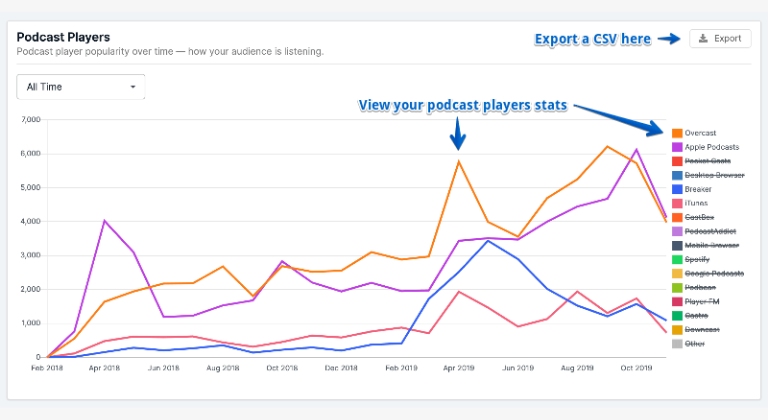The height and width of the screenshot is (420, 768).
Task: Click the Spotify green legend swatch
Action: (677, 259)
